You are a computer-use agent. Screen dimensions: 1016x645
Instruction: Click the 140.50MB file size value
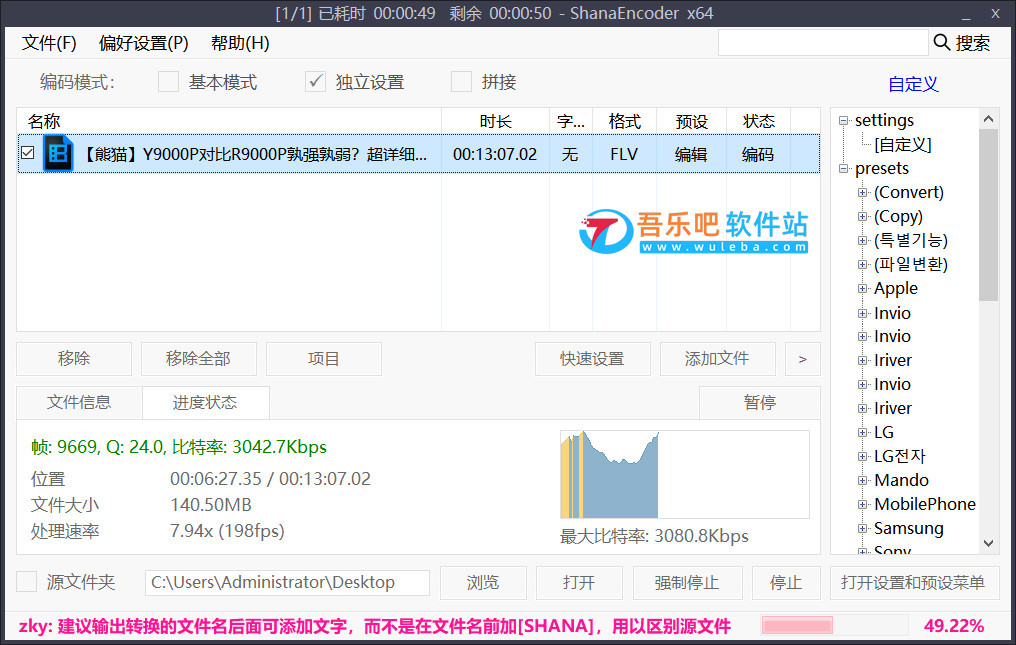click(211, 504)
